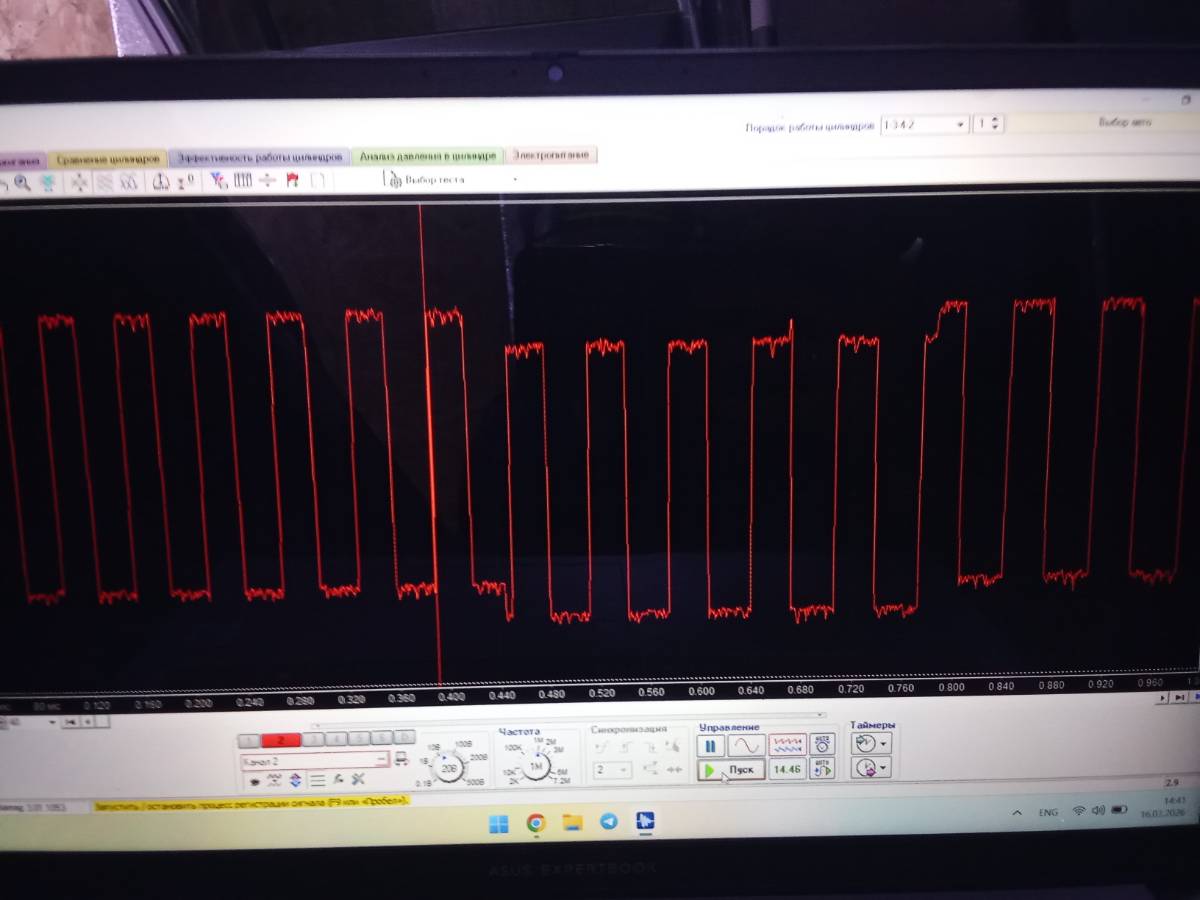Click the vertical bars icon in toolbar
The width and height of the screenshot is (1200, 900).
click(x=243, y=181)
